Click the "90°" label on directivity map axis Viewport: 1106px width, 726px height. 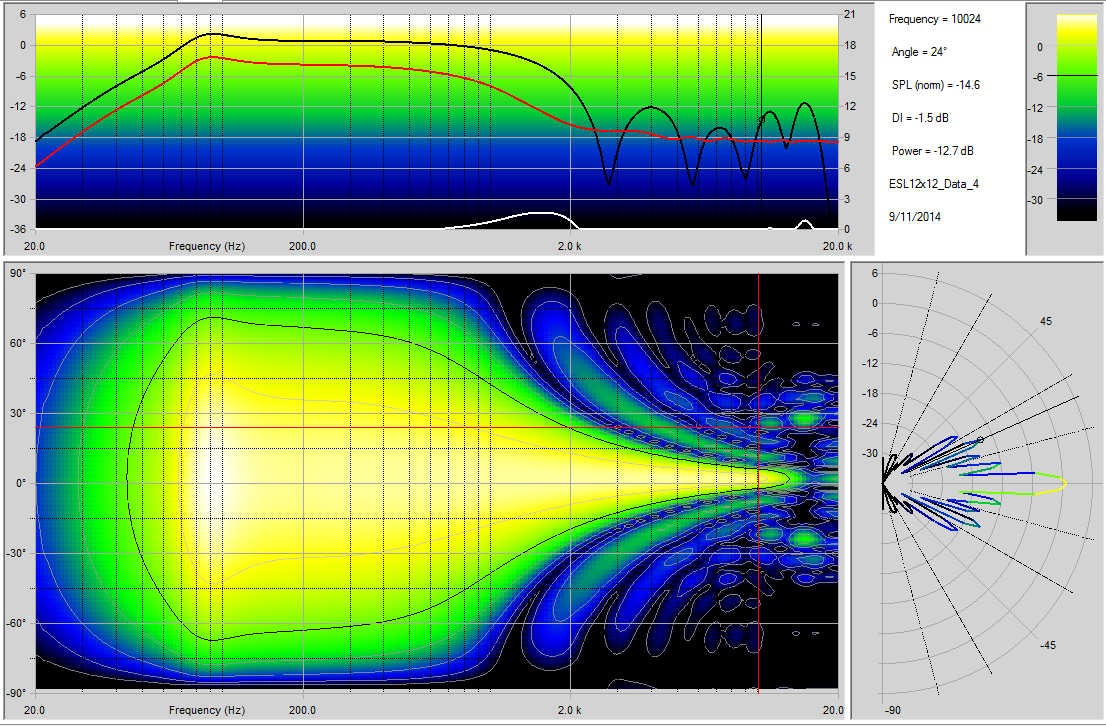point(18,273)
